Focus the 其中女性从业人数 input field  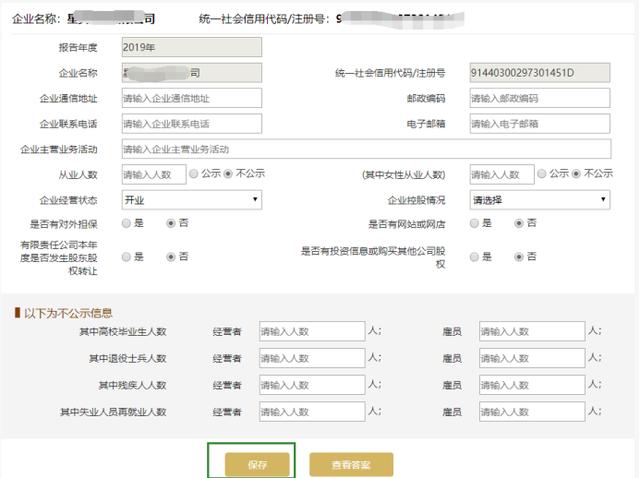tap(502, 175)
